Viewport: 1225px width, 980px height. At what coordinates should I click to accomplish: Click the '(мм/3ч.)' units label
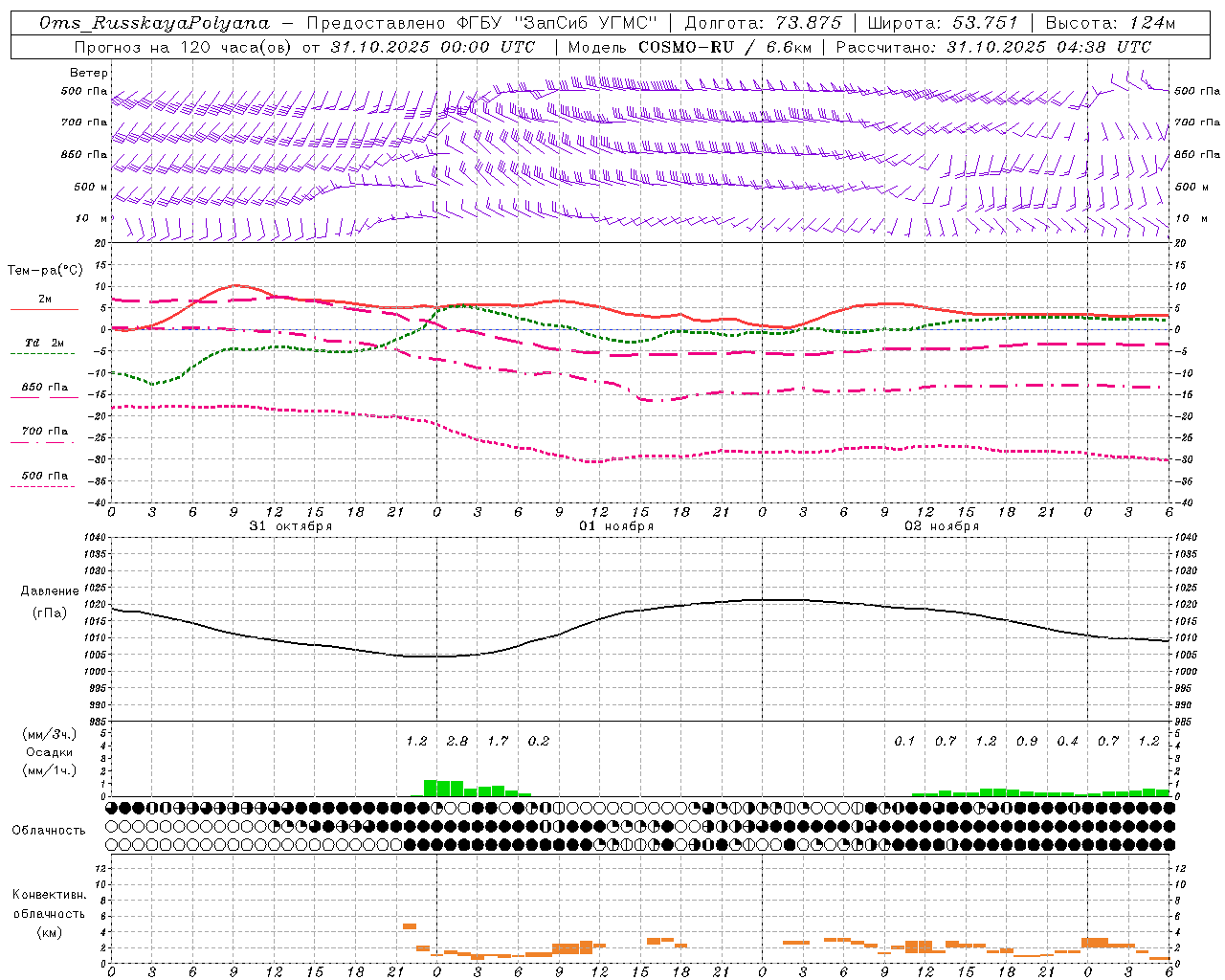coord(49,735)
